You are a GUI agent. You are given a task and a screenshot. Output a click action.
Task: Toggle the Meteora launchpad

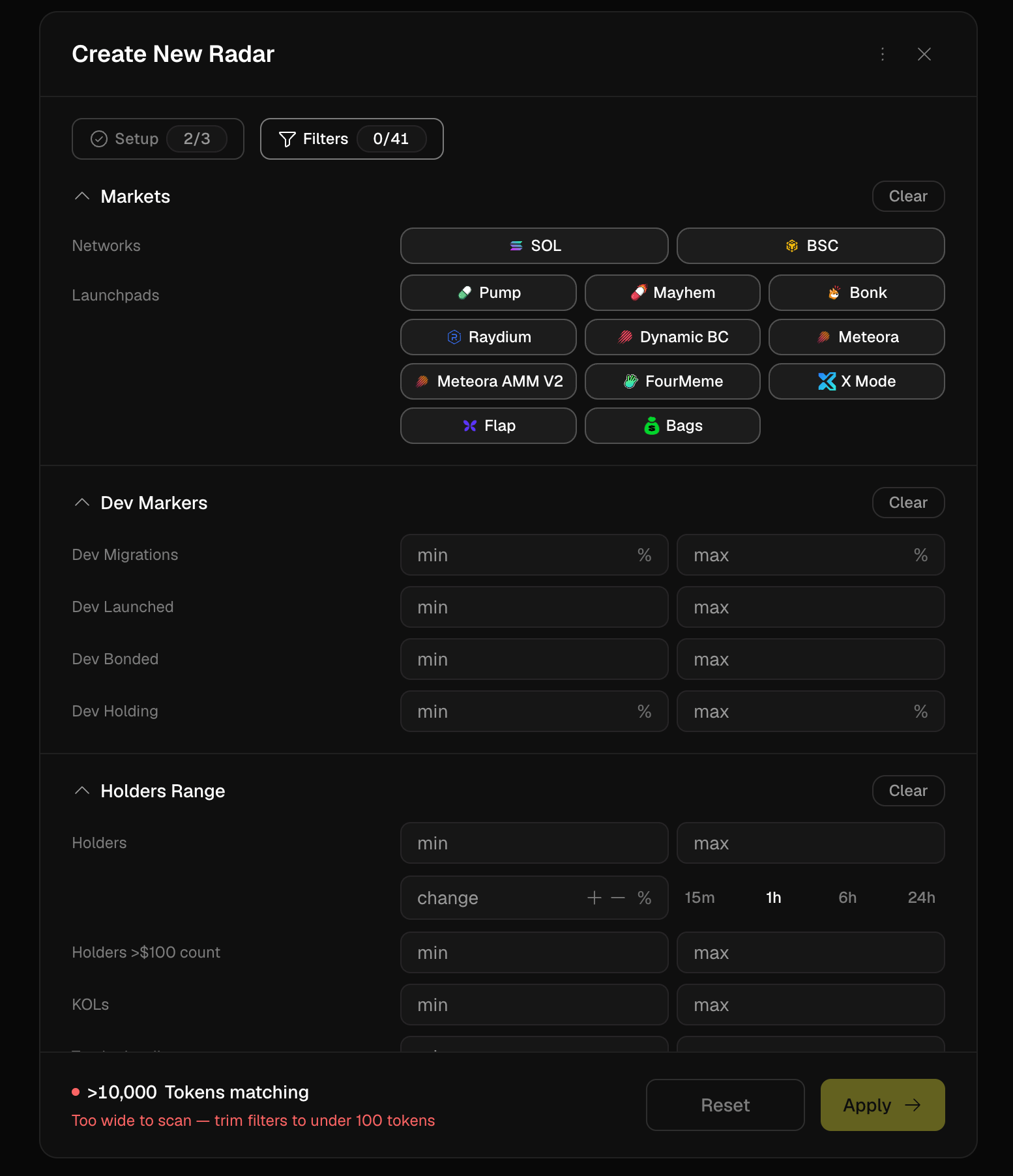(x=857, y=337)
